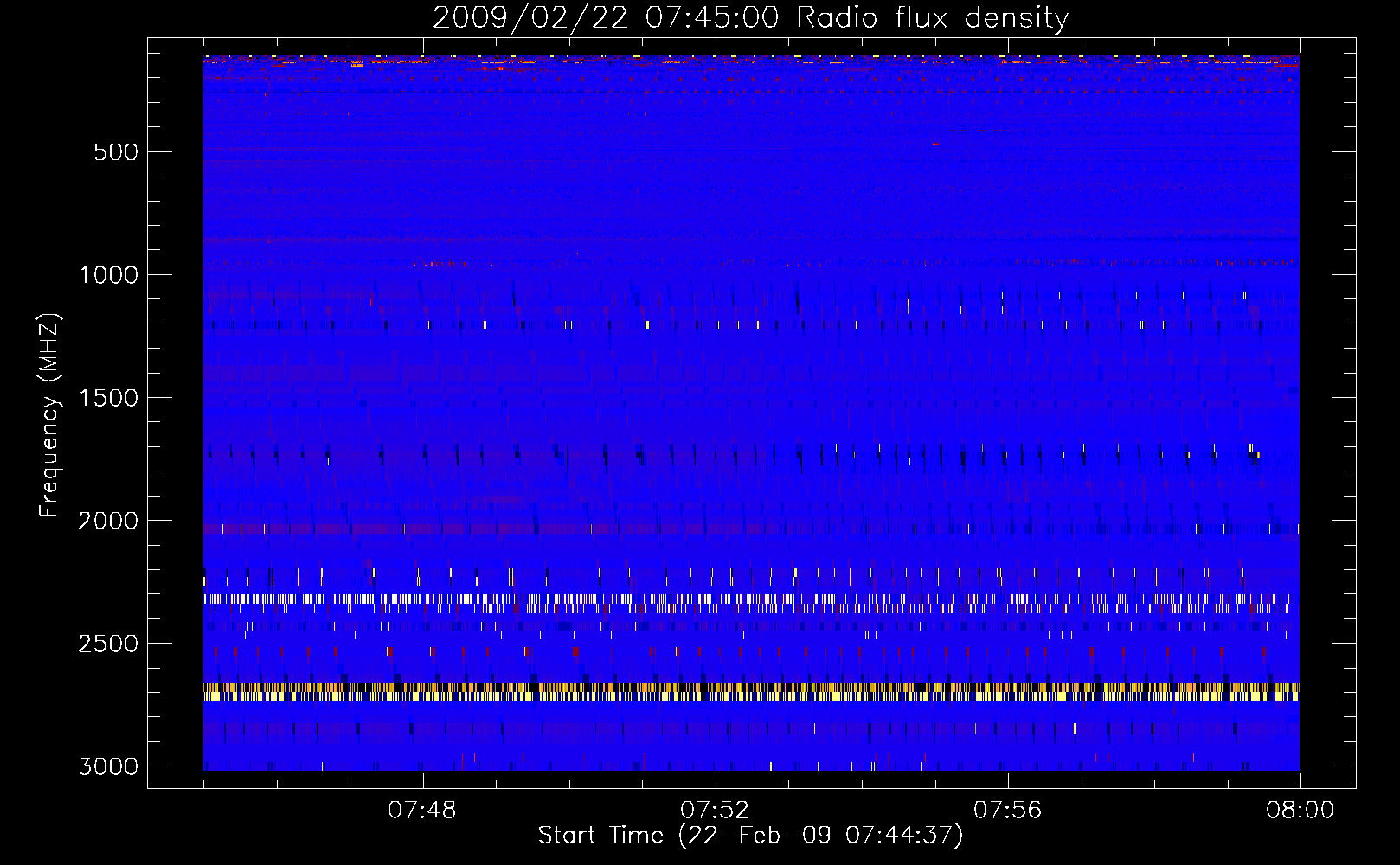
Task: Click the plot title "2009/02/22 07:45:00 Radio flux density"
Action: pos(750,18)
